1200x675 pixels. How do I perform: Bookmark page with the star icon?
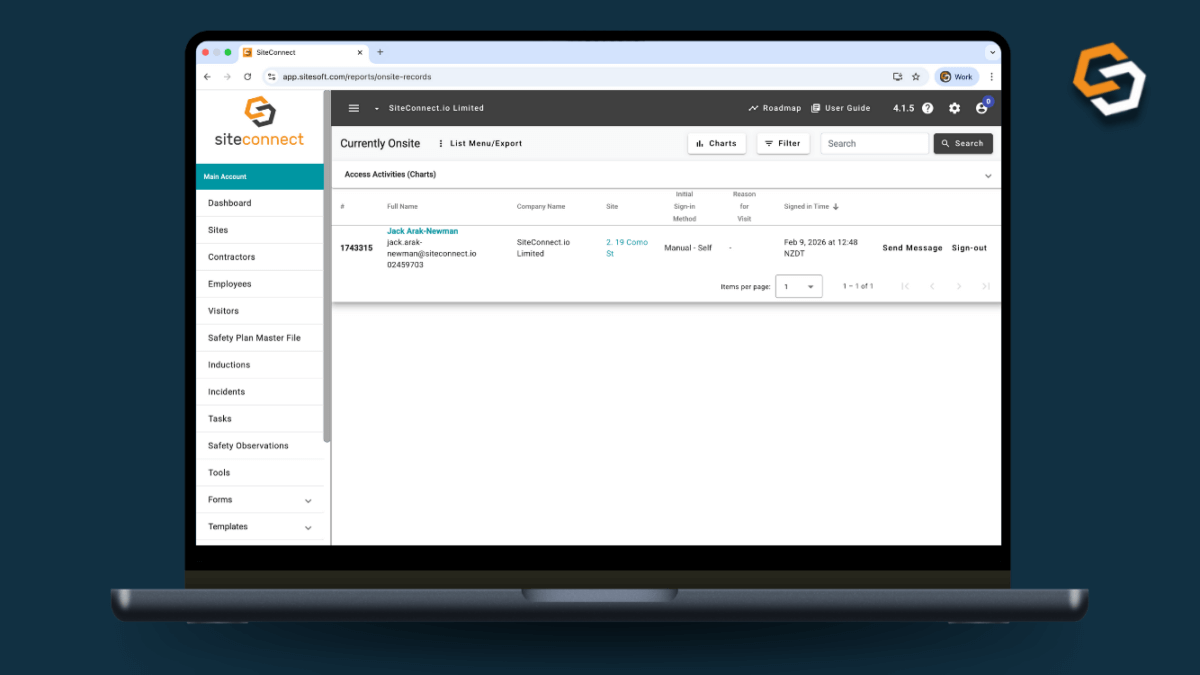click(915, 76)
